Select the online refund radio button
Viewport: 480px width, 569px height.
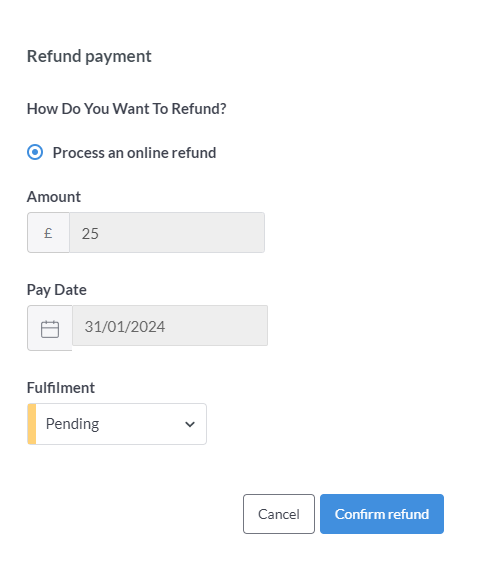(35, 152)
